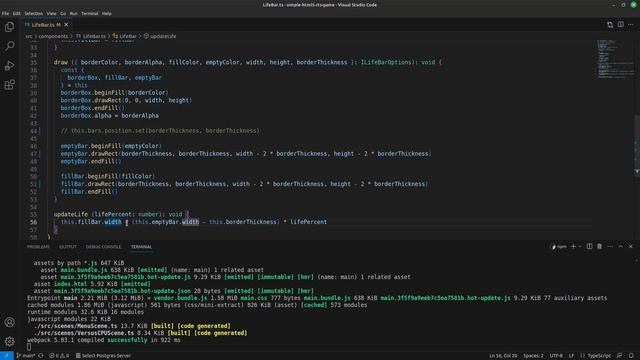
Task: Open the changes compare icon in the editor toolbar
Action: coord(610,25)
